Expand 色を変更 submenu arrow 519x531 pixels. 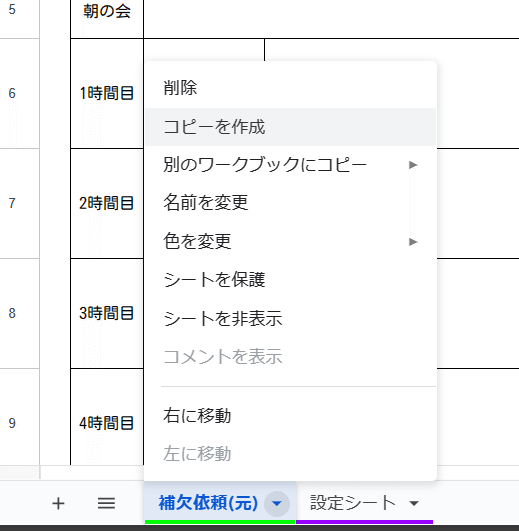[413, 242]
